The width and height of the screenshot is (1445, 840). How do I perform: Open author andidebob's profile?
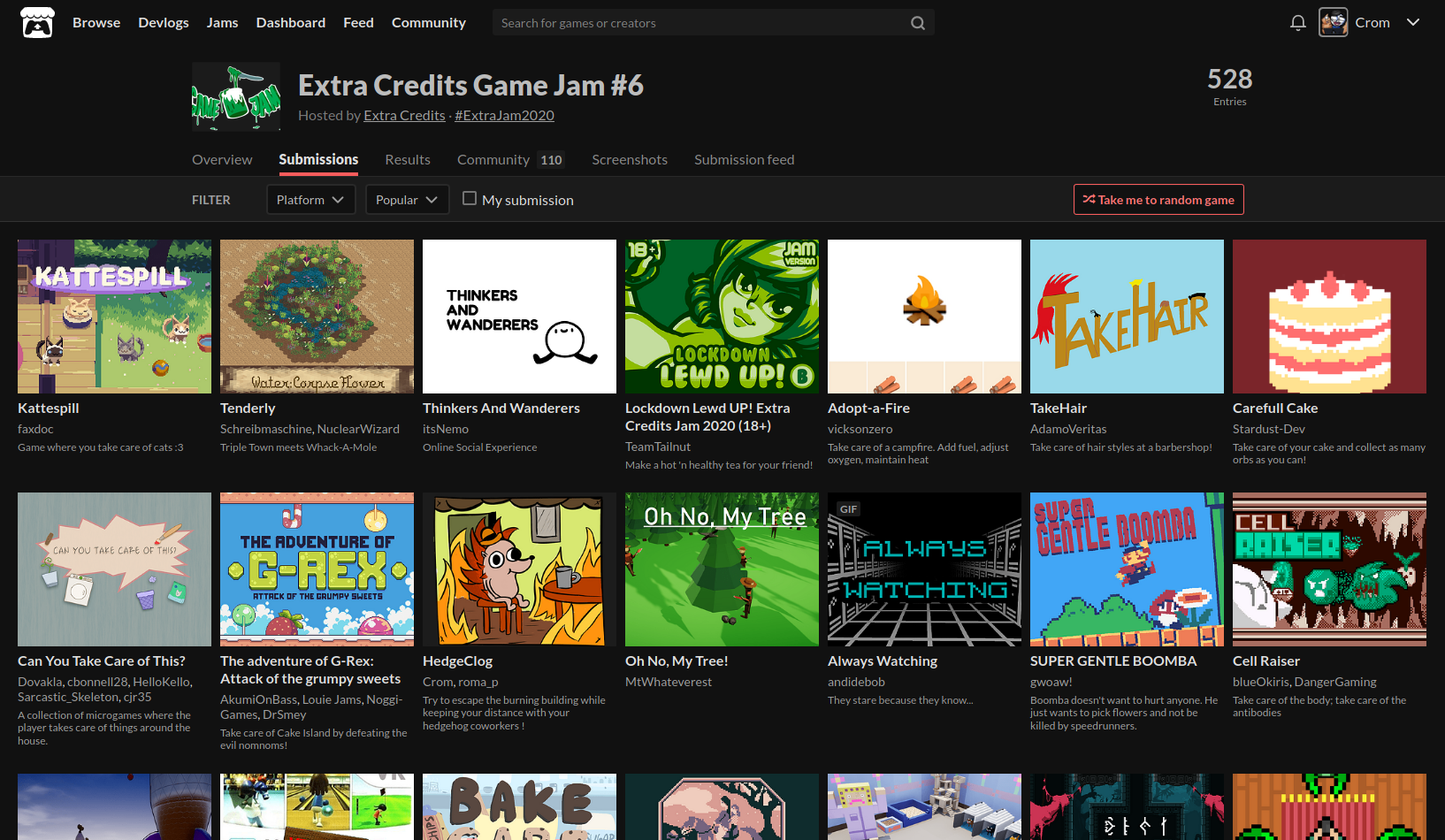[856, 682]
